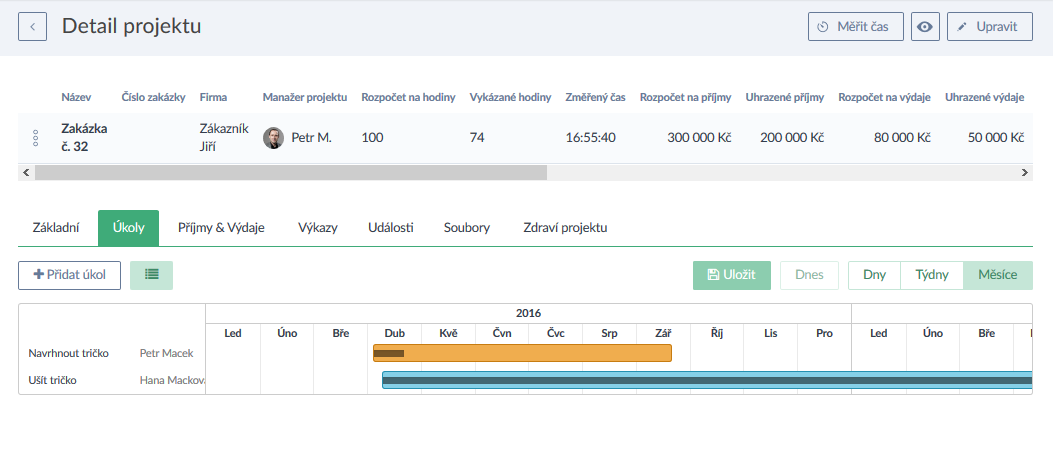Click Petr M. avatar picture
Image resolution: width=1053 pixels, height=460 pixels.
(273, 138)
